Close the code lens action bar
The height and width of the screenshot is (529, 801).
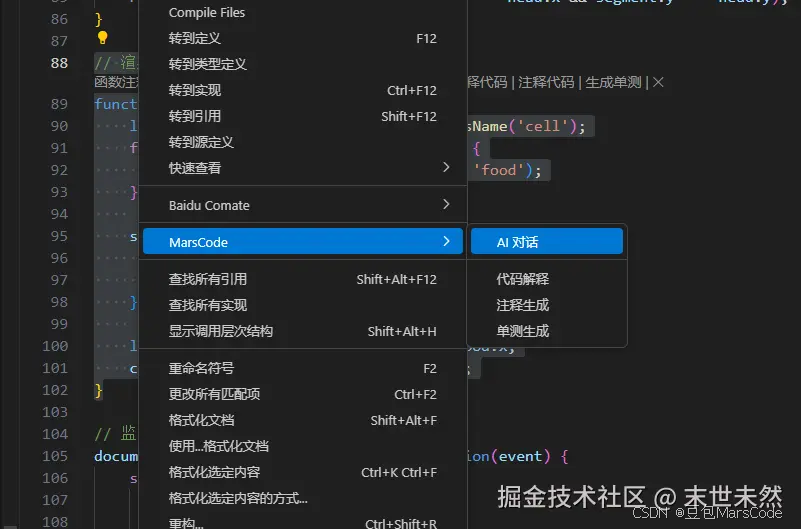pos(658,82)
